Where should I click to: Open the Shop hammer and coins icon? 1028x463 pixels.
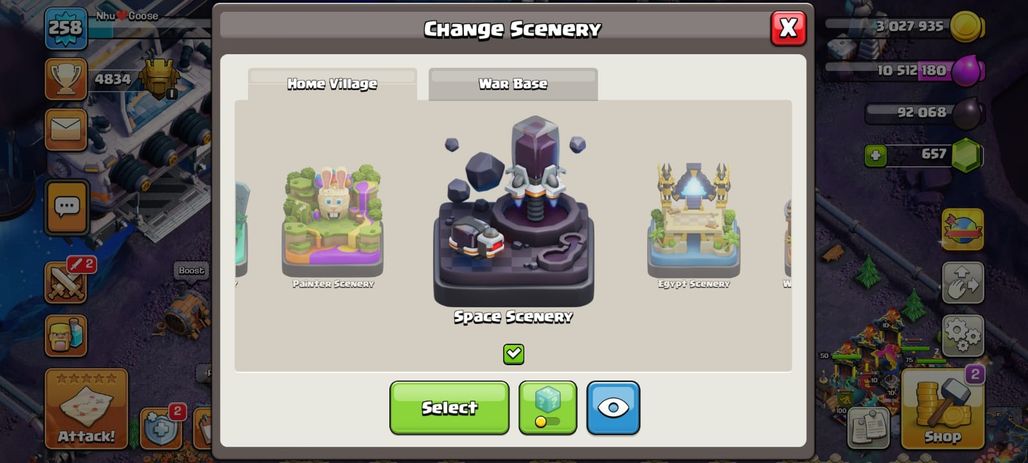tap(943, 410)
